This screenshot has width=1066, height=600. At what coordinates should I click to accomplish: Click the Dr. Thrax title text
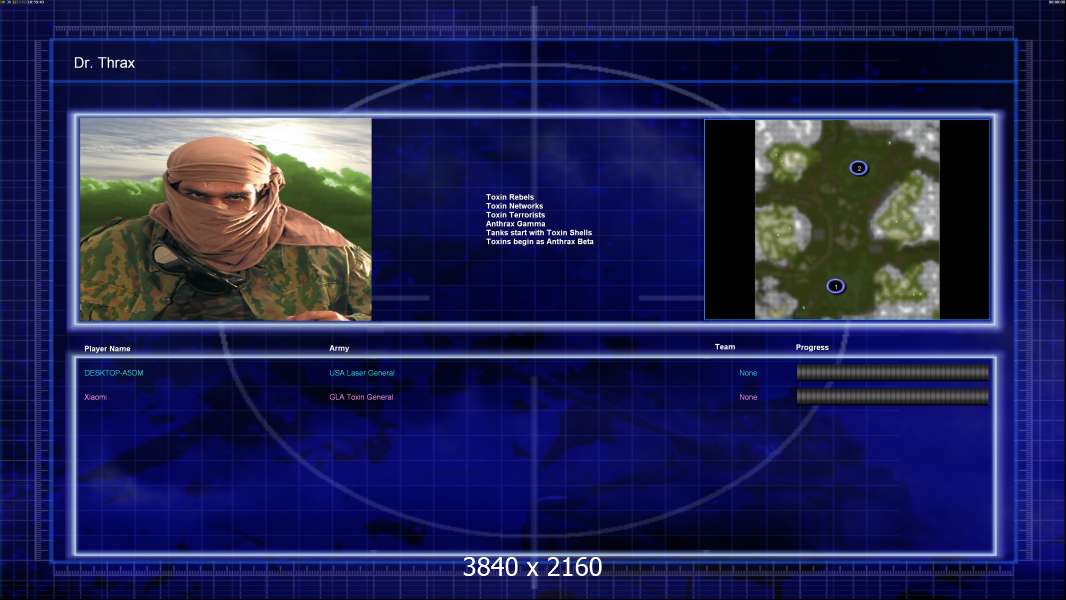pos(104,63)
